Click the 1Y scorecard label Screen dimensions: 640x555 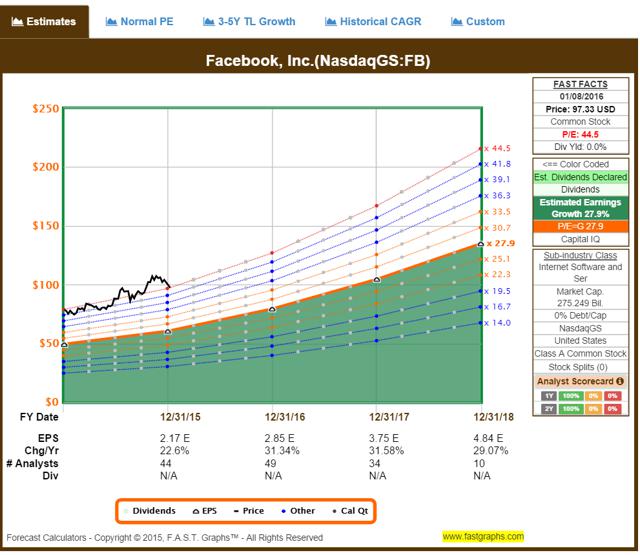[x=549, y=396]
